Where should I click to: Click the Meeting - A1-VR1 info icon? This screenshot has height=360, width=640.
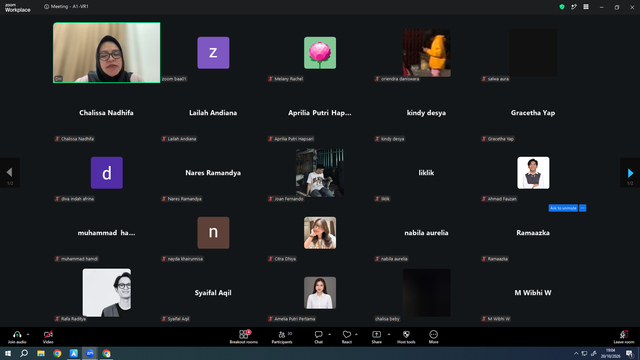click(x=47, y=7)
